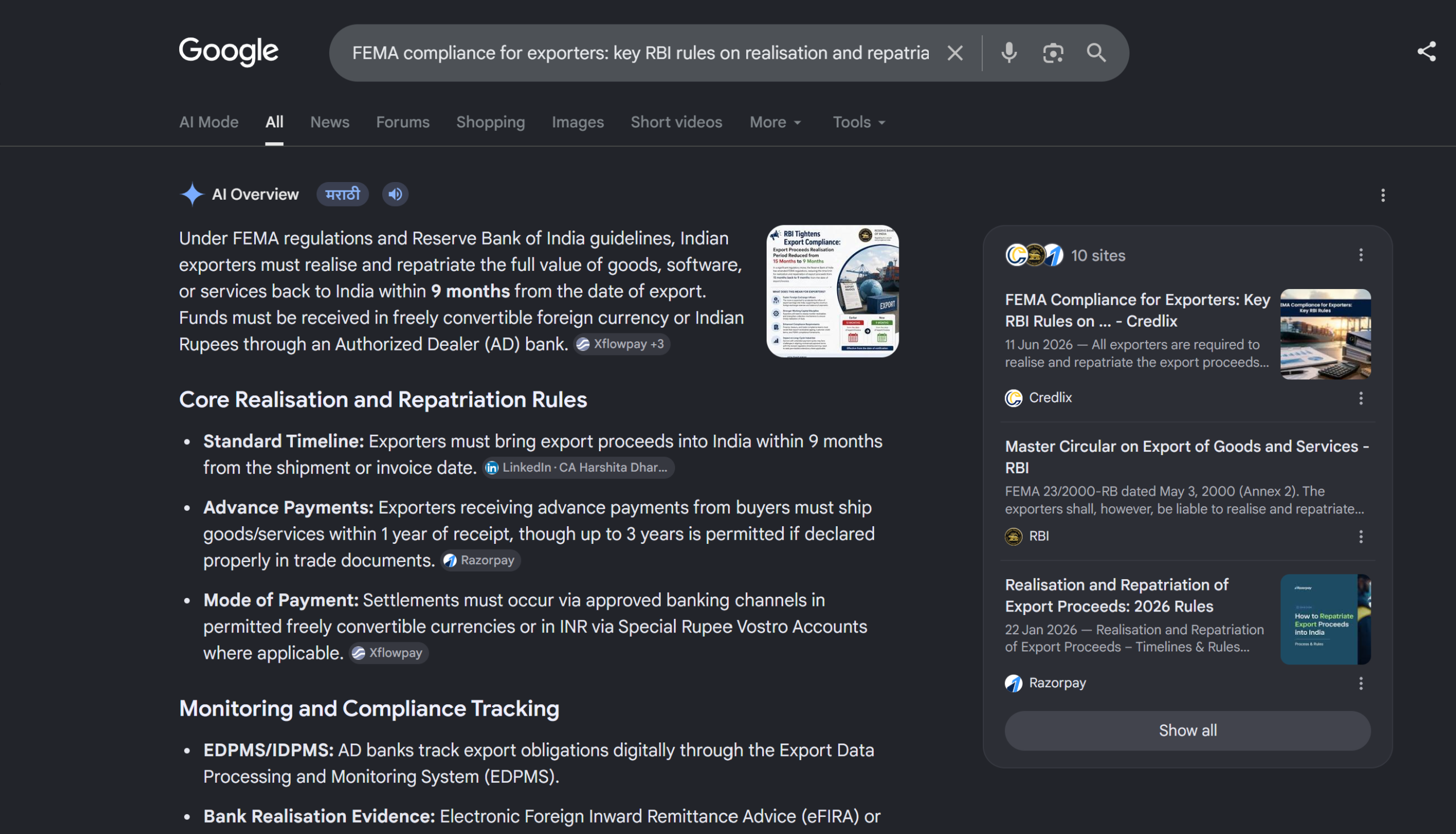This screenshot has width=1456, height=834.
Task: Start voice search with microphone icon
Action: 1009,53
